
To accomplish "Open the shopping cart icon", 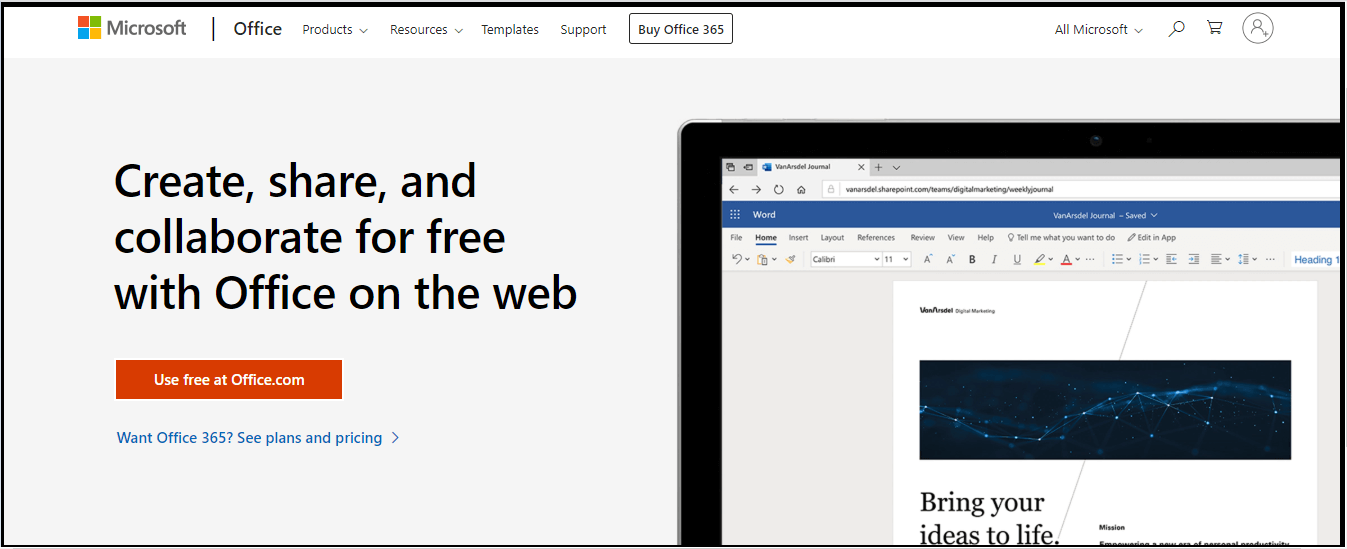I will pos(1214,28).
